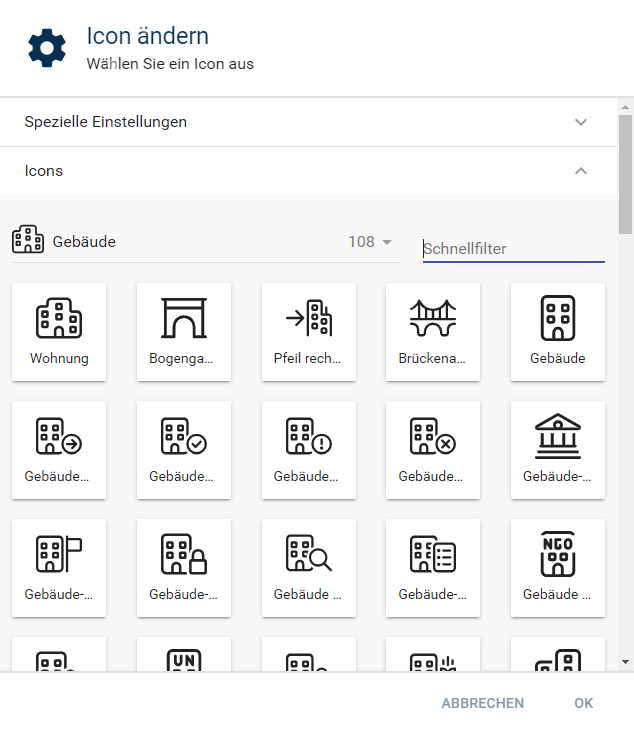Choose the columned bank building icon
This screenshot has height=735, width=634.
click(557, 449)
